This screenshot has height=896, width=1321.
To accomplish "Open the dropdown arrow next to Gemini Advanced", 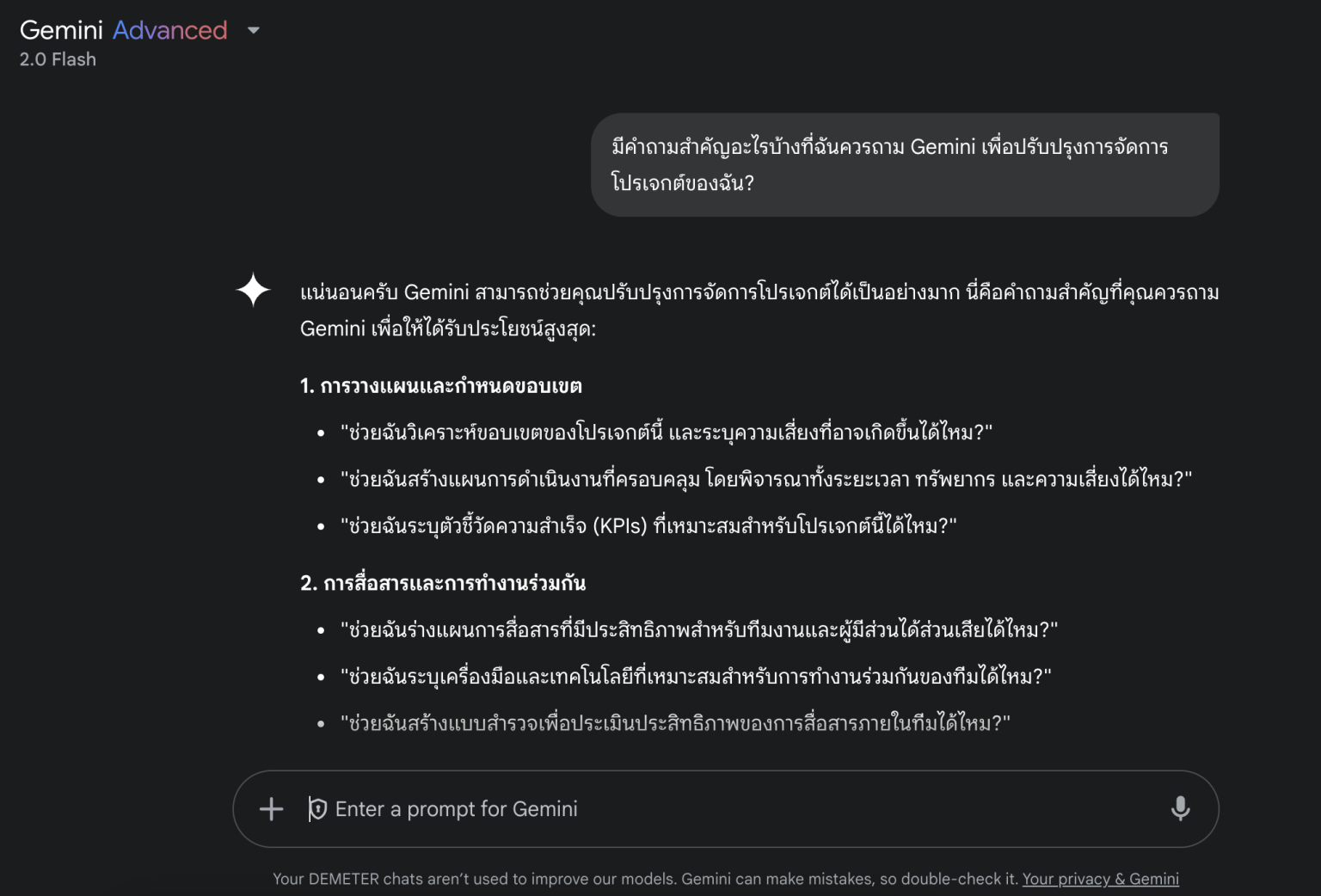I will click(254, 30).
